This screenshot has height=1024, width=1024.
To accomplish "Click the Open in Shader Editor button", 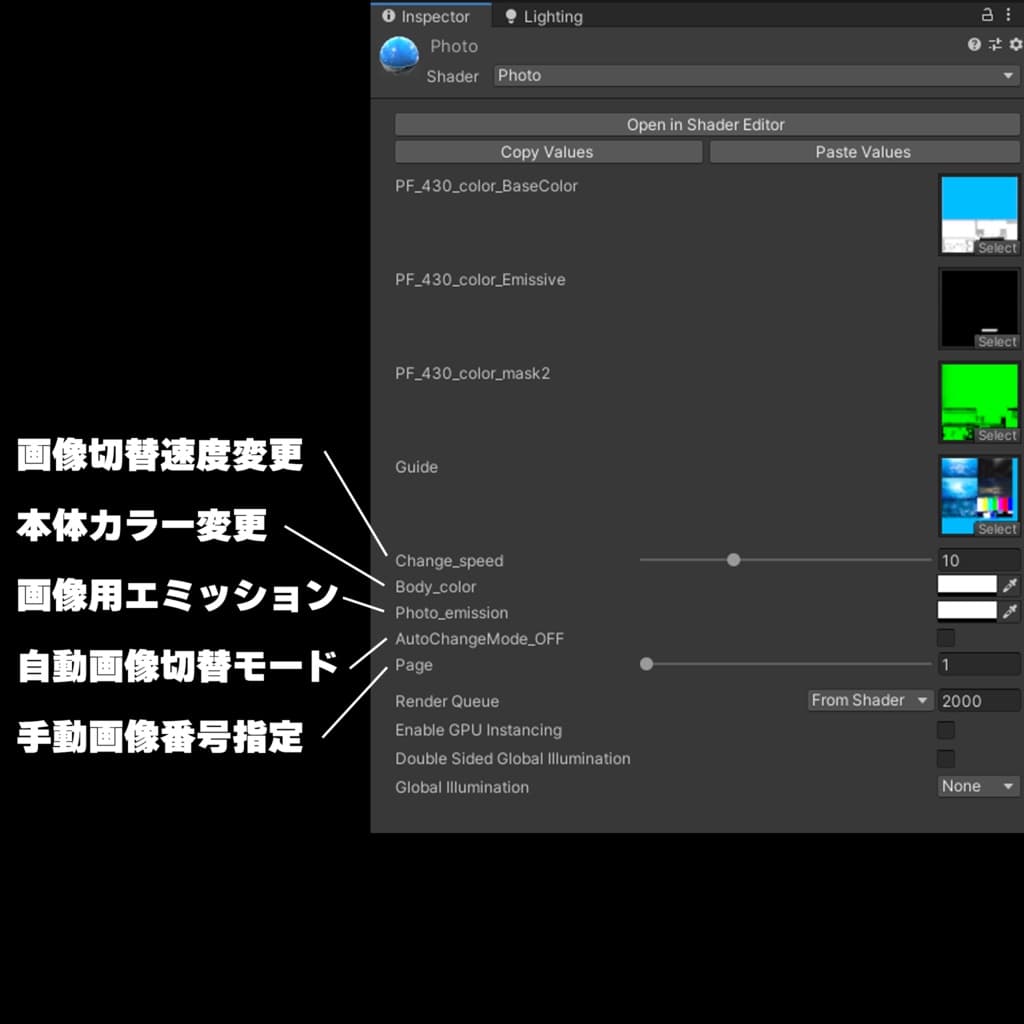I will (706, 125).
